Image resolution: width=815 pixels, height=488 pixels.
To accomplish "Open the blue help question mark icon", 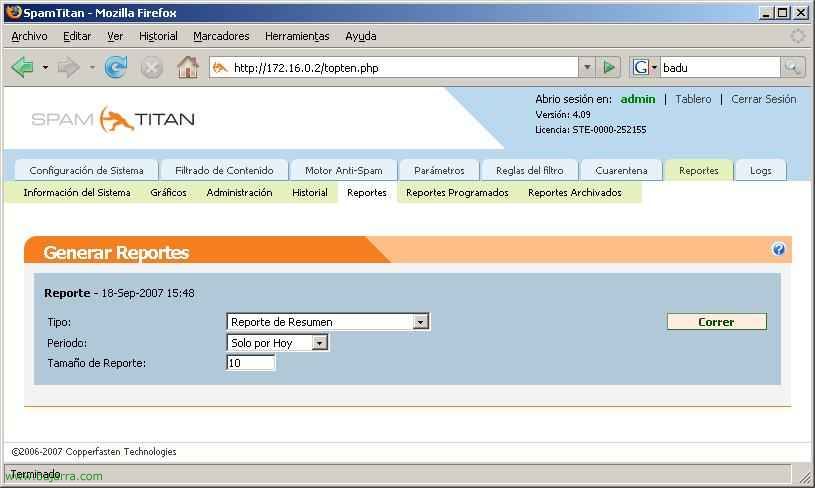I will [x=778, y=249].
